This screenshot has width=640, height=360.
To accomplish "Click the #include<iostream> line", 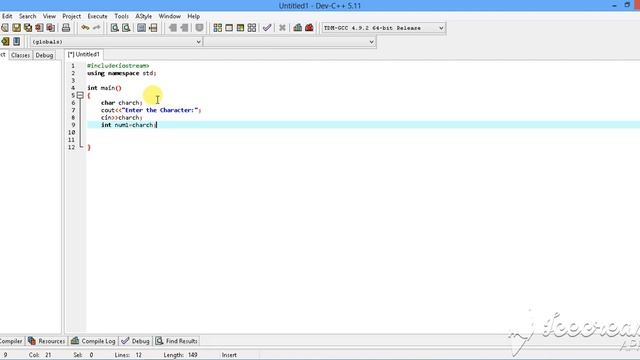I will (x=118, y=66).
